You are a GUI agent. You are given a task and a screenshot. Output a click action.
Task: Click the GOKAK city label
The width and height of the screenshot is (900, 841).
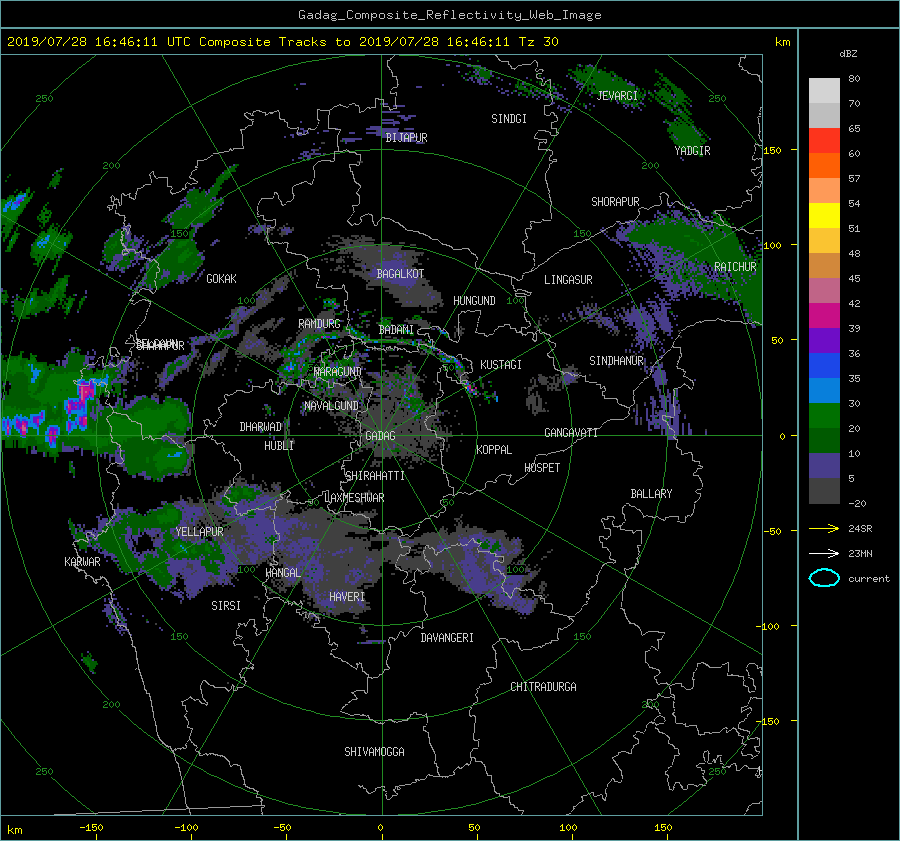coord(221,279)
